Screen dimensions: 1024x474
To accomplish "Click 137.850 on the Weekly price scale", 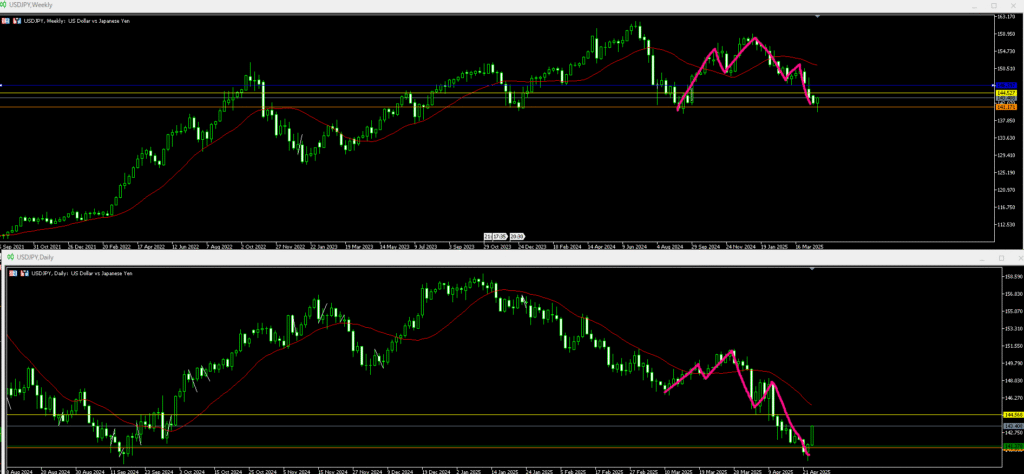I will click(1006, 120).
